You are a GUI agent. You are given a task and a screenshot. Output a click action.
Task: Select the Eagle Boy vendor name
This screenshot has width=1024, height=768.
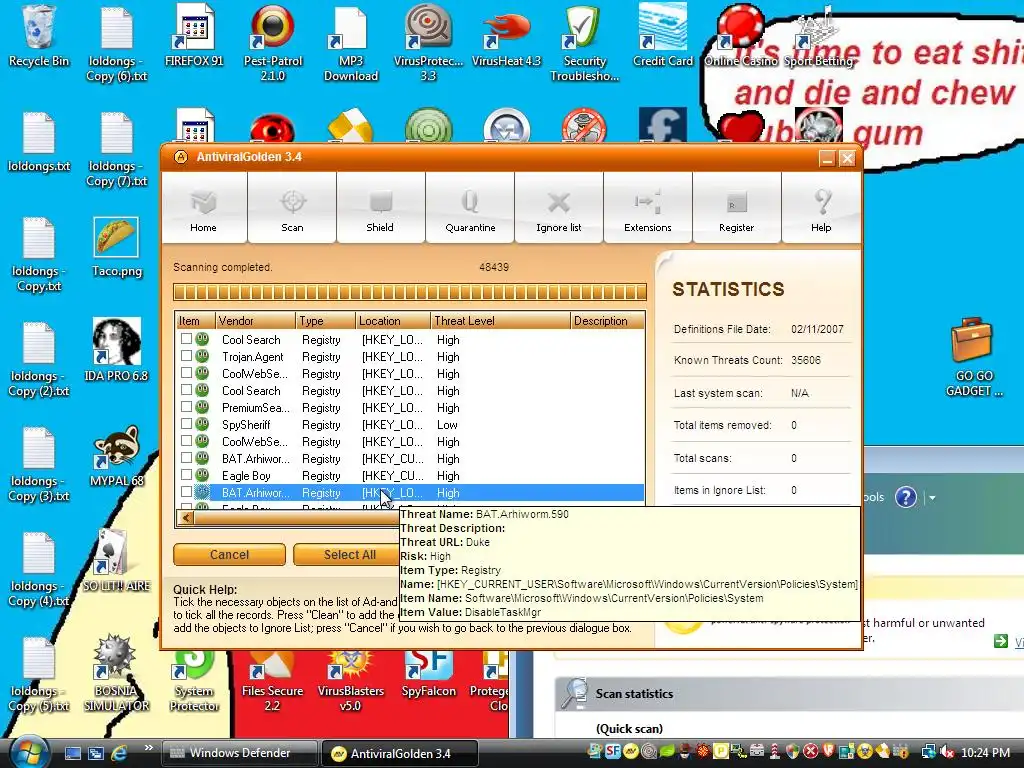pyautogui.click(x=246, y=475)
